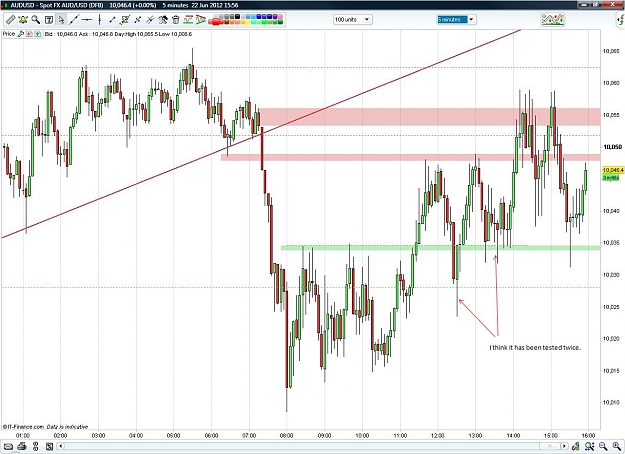
Task: Select the blue arrow drawing tool
Action: 138,20
